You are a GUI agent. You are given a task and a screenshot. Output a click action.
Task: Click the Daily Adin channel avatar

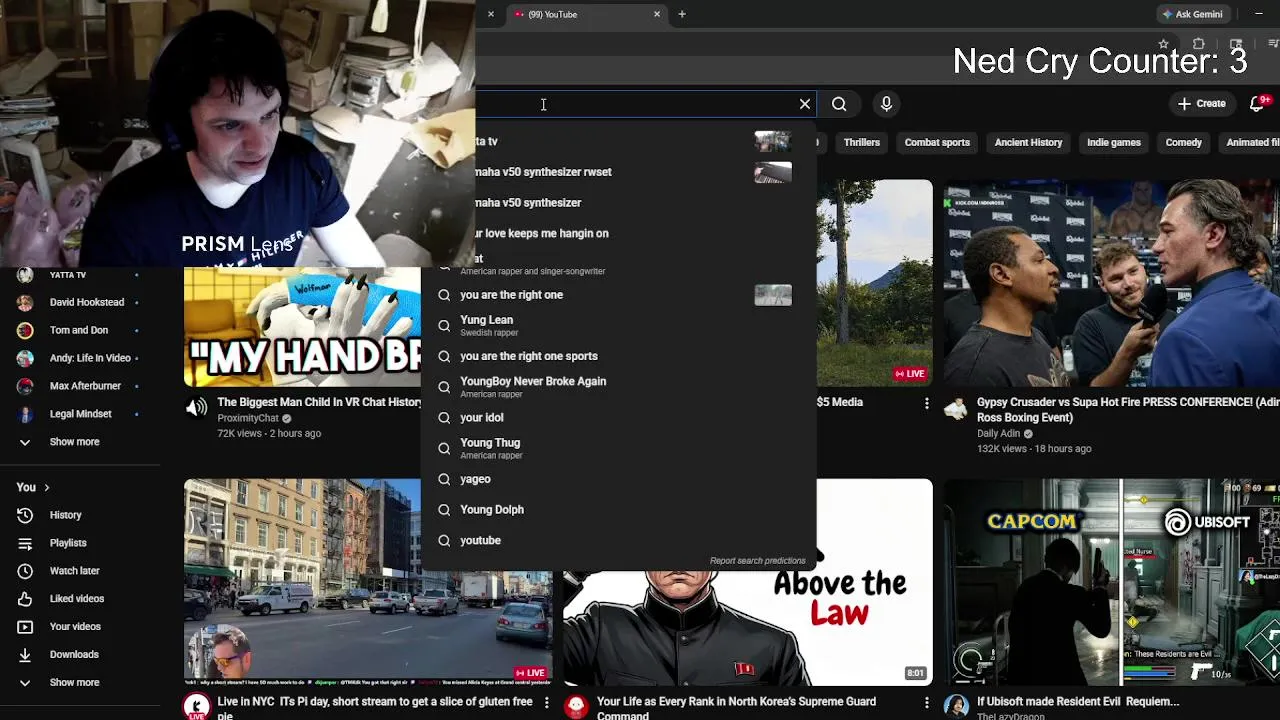pyautogui.click(x=956, y=408)
